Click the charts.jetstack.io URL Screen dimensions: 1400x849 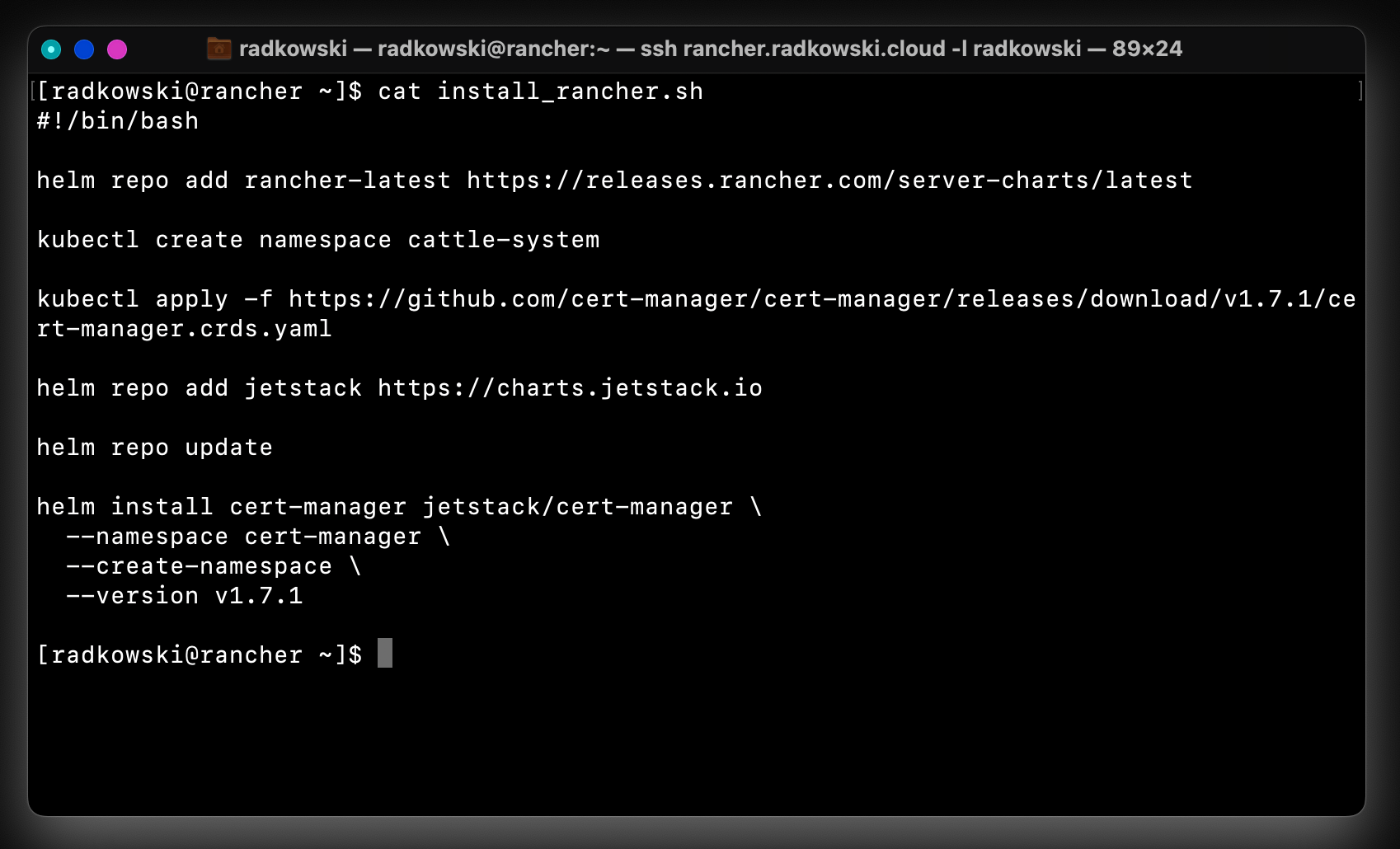(570, 388)
